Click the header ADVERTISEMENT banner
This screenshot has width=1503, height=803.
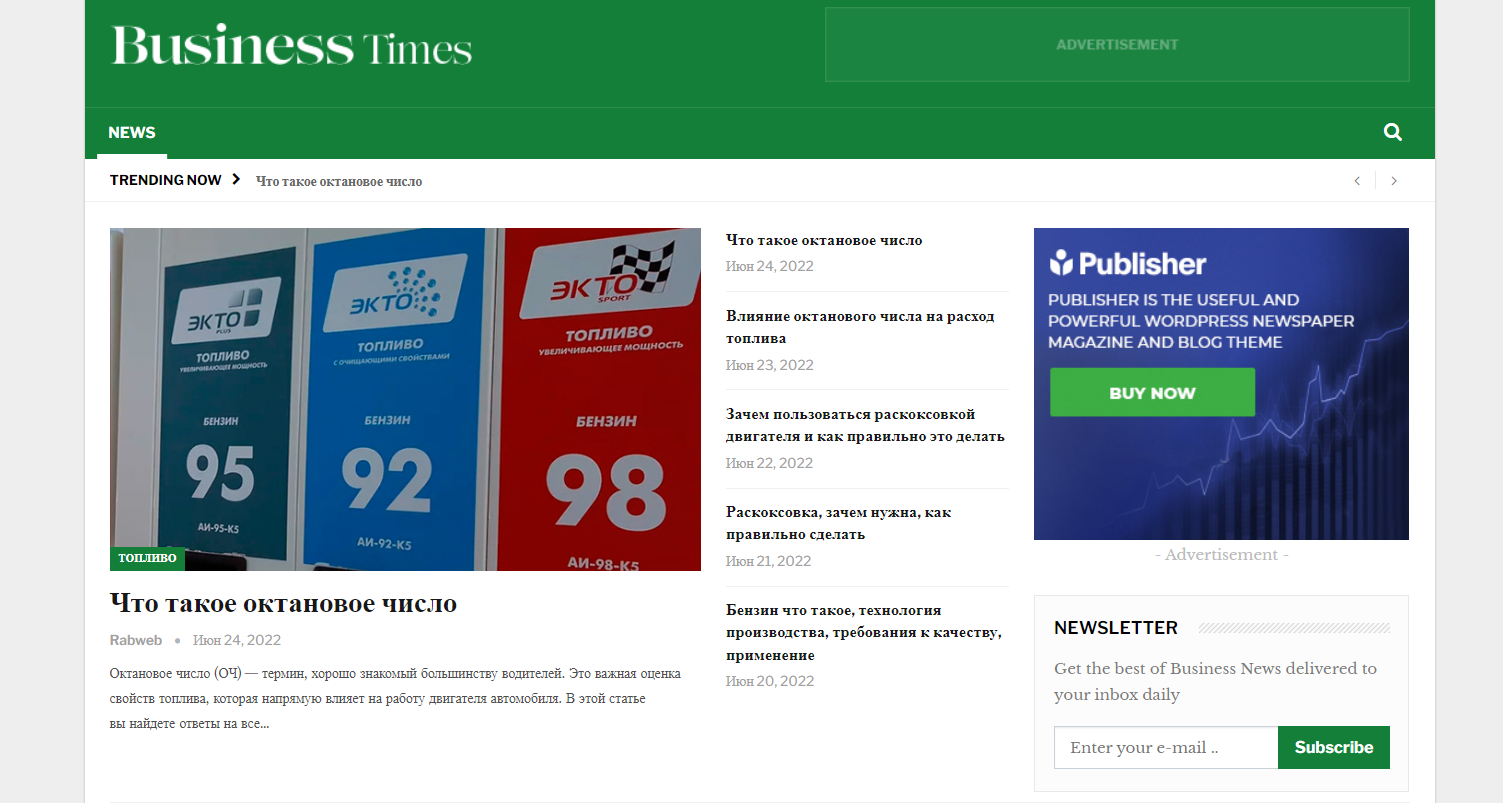click(1117, 45)
